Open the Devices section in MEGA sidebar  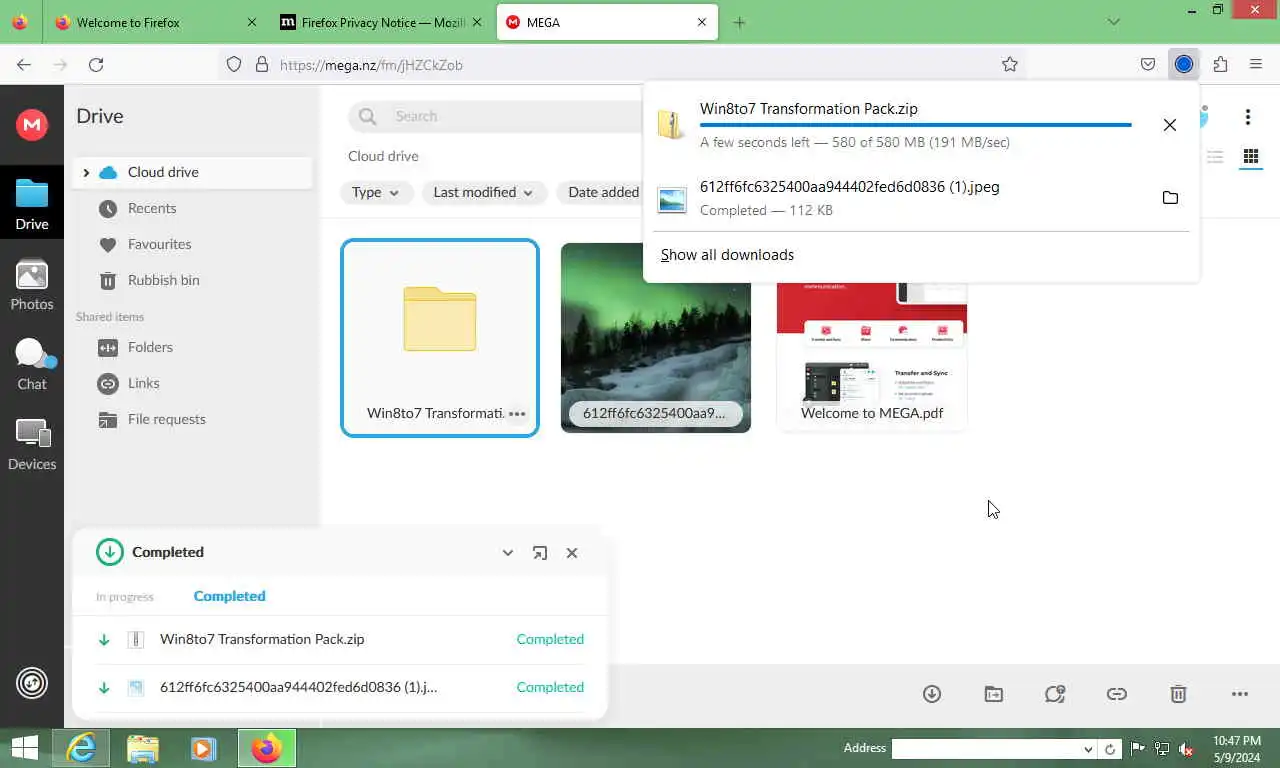coord(32,445)
